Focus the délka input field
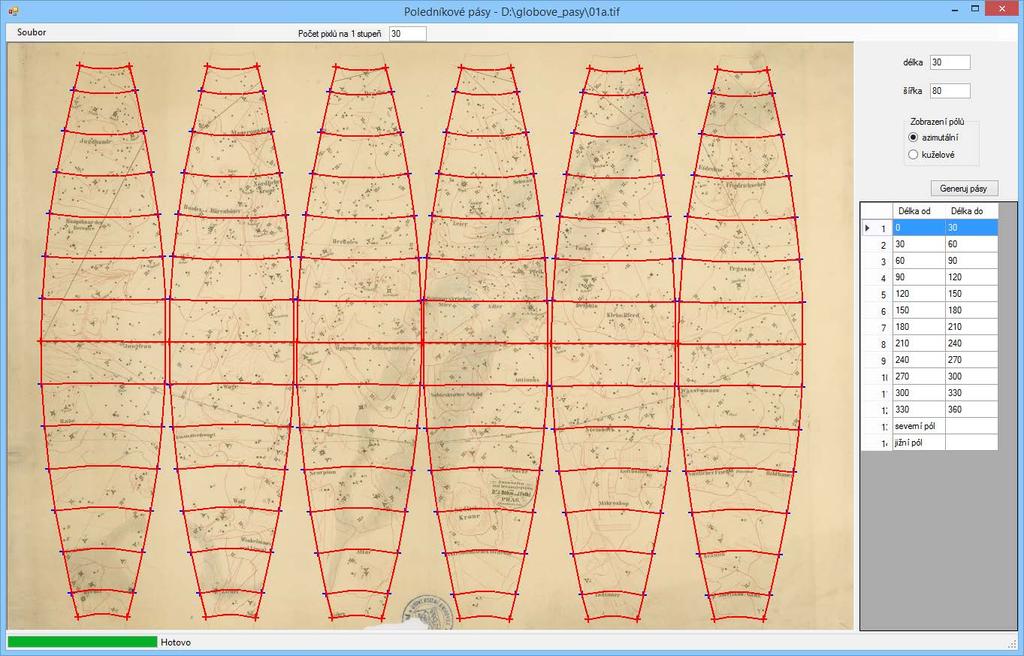This screenshot has width=1024, height=656. click(x=950, y=62)
